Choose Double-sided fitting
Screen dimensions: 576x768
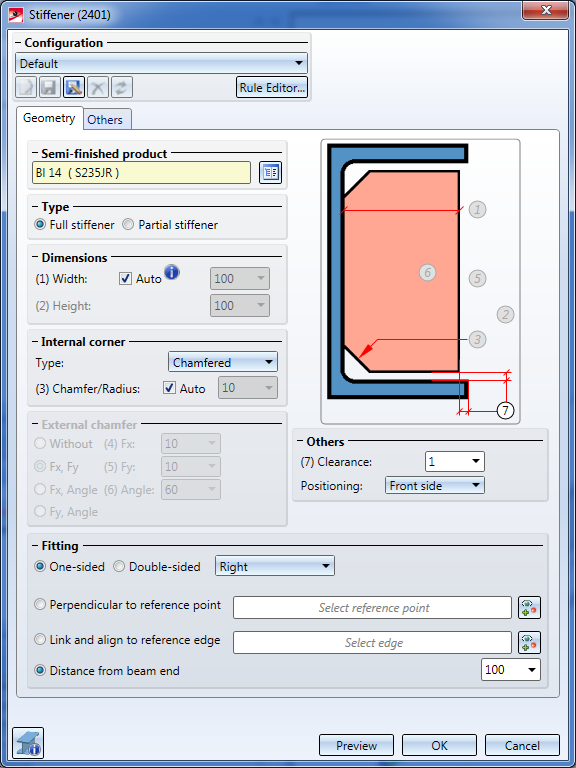coord(157,567)
